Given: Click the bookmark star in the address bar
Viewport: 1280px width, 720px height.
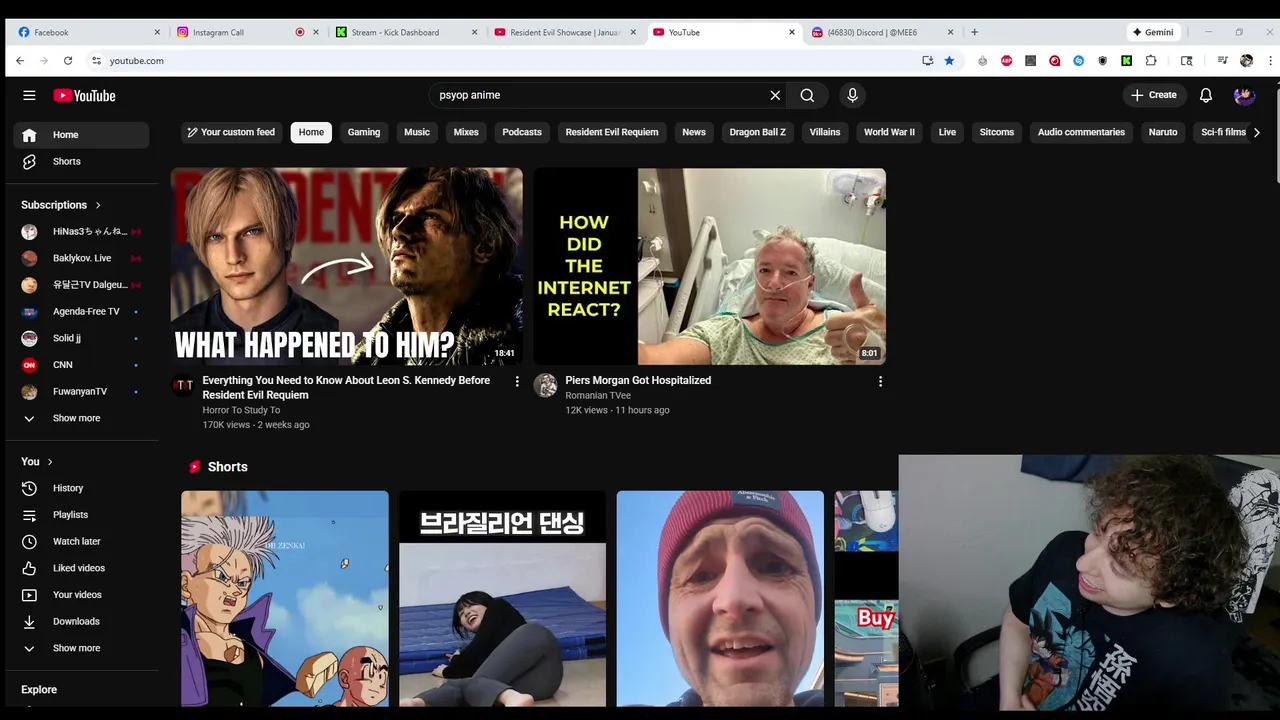Looking at the screenshot, I should point(949,61).
